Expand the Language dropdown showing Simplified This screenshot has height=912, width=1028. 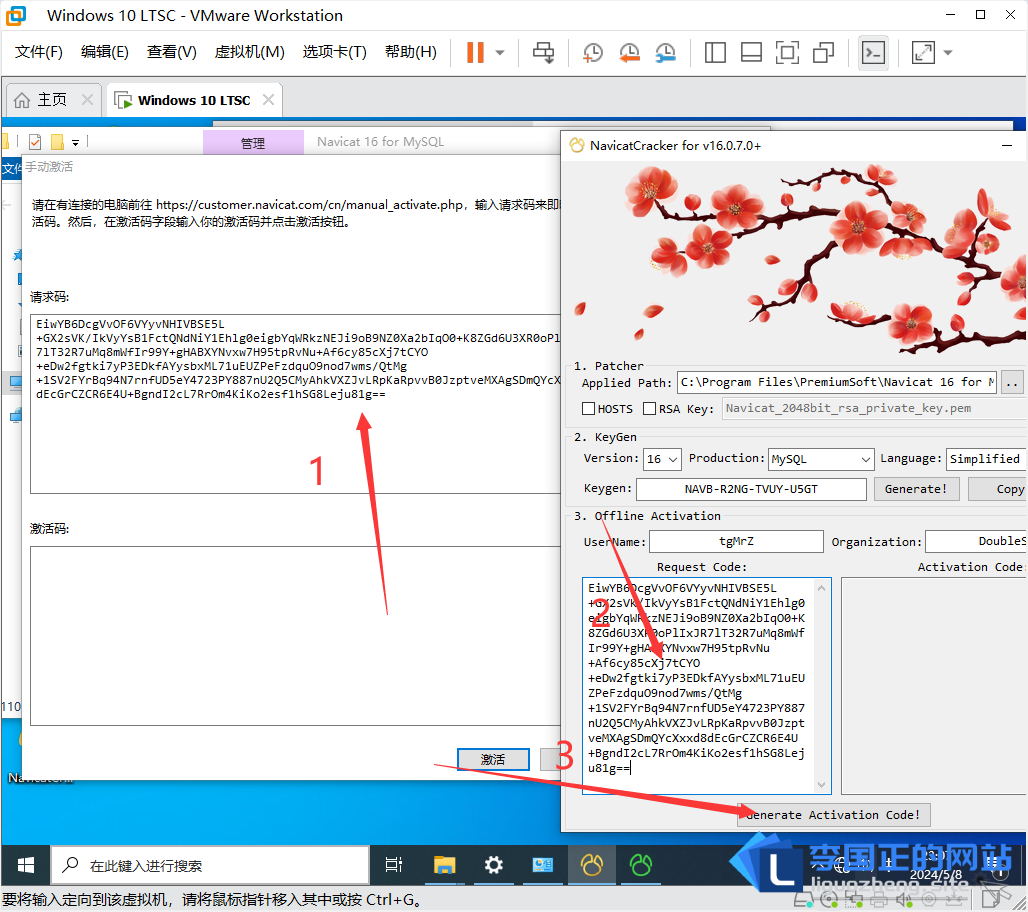[x=985, y=459]
